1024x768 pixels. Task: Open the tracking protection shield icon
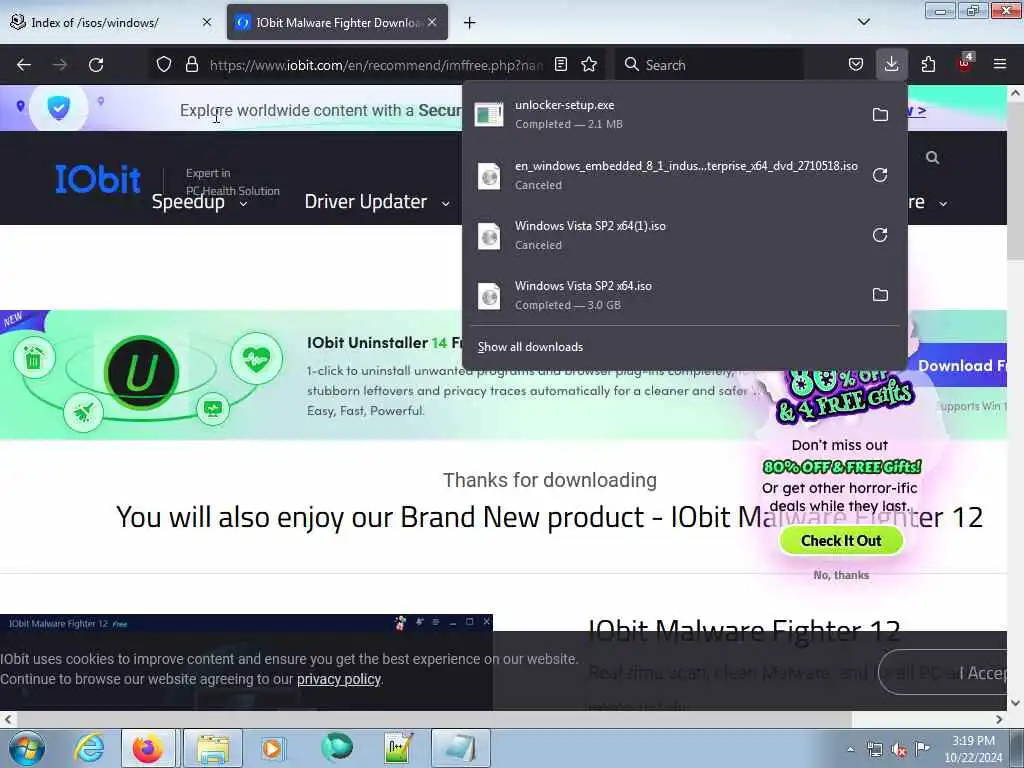coord(164,65)
